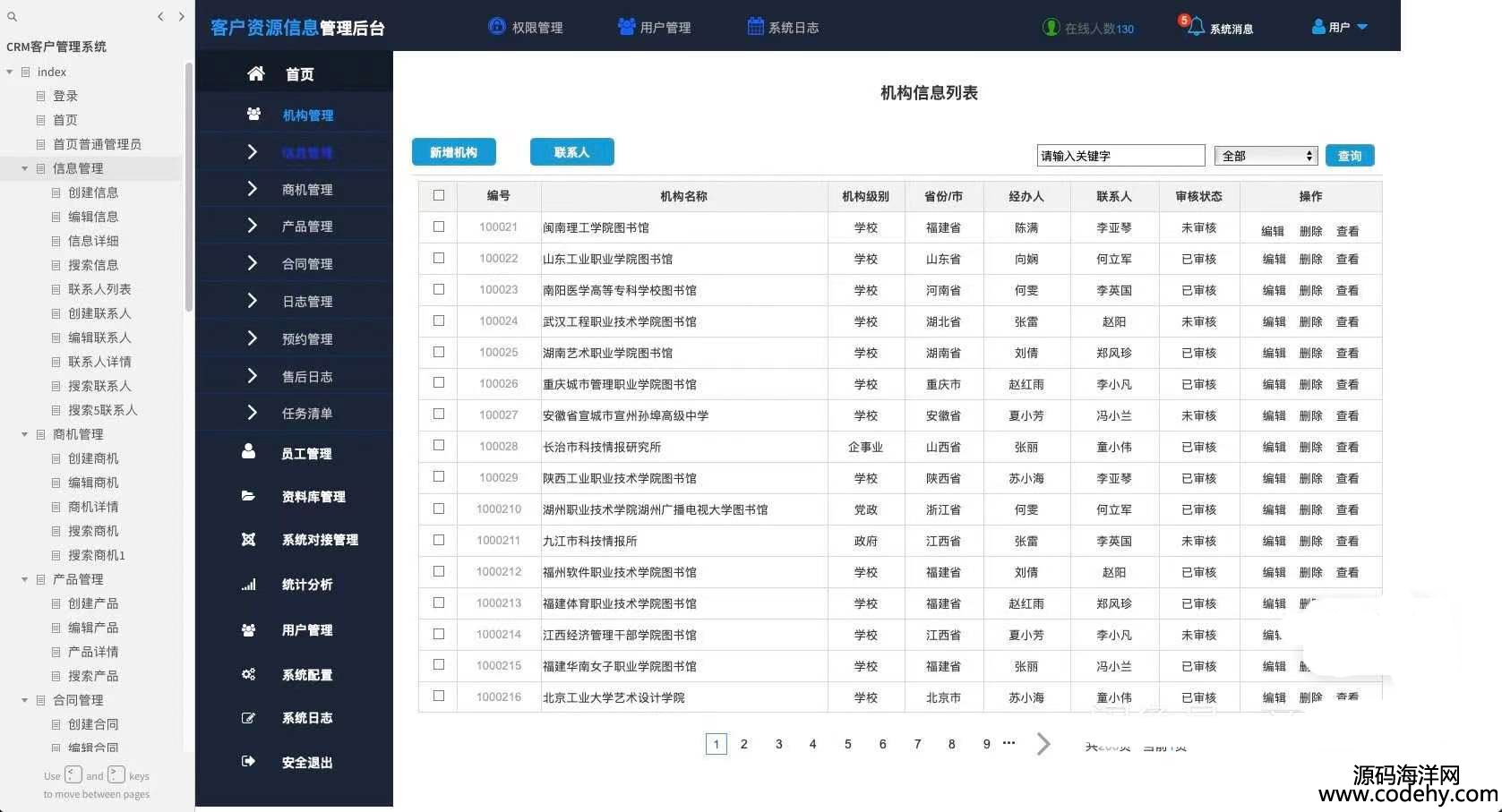
Task: Toggle select-all checkbox in table header
Action: point(439,195)
